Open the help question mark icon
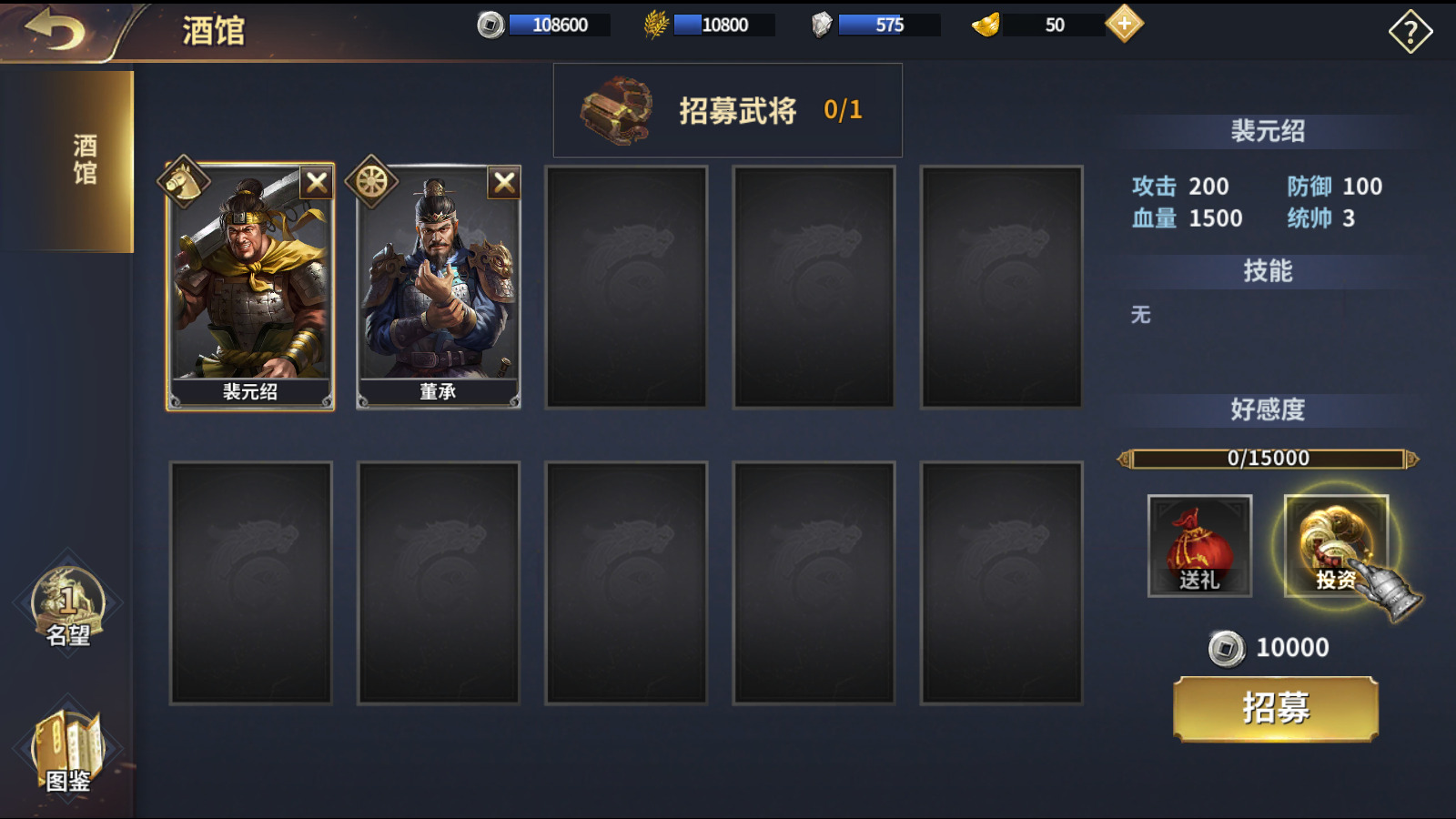 (1410, 32)
